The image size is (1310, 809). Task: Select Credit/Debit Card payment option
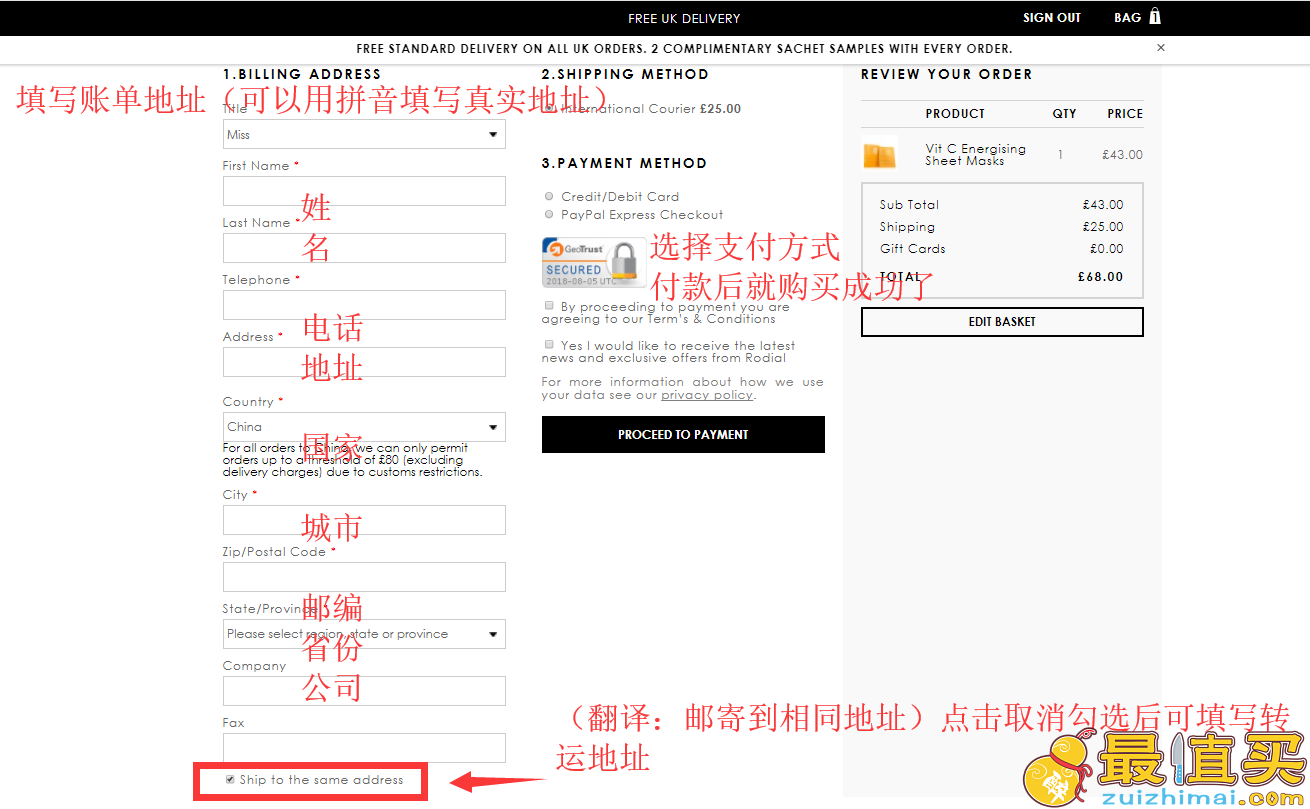(549, 196)
